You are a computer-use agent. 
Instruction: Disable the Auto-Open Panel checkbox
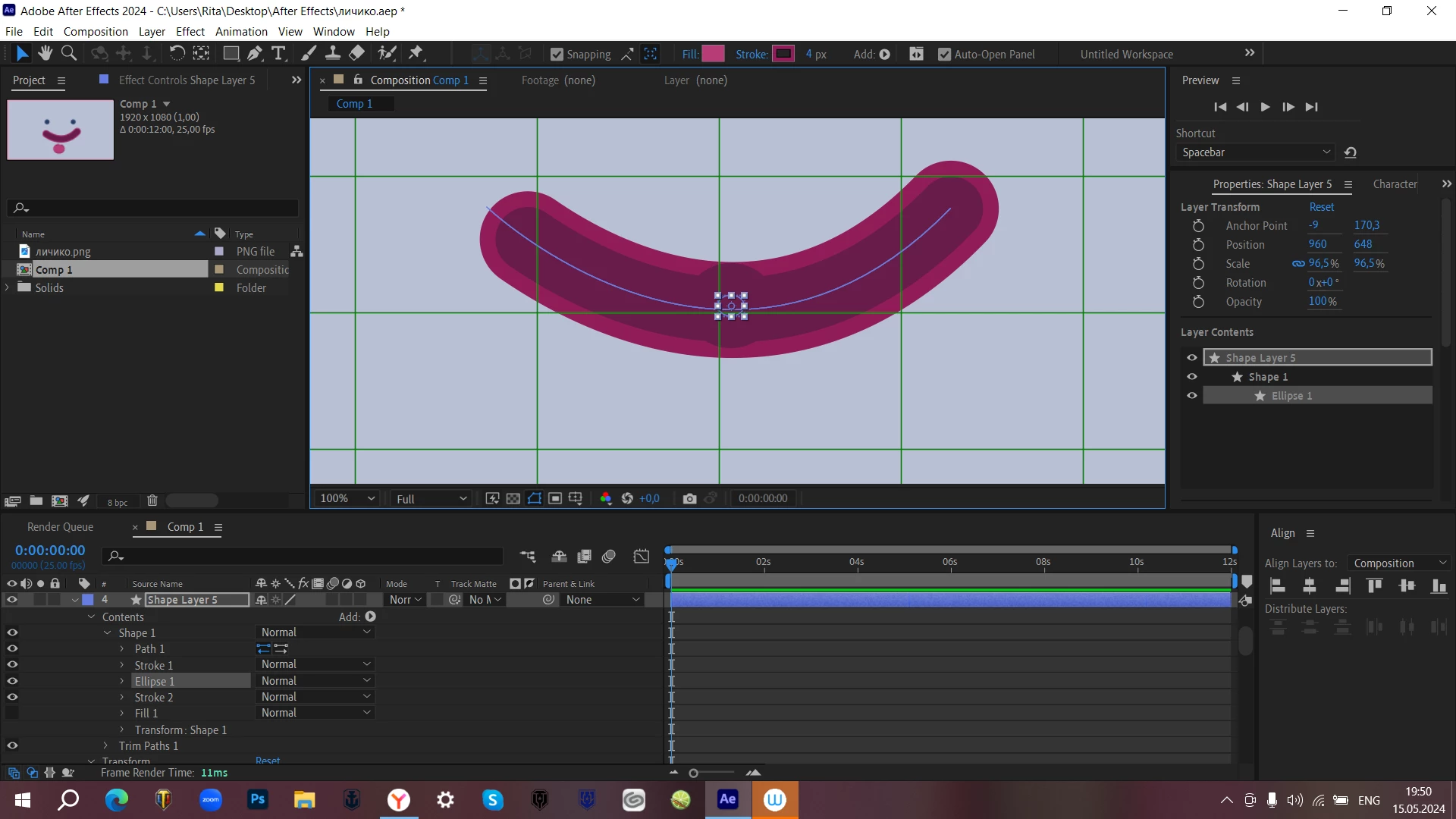click(944, 55)
